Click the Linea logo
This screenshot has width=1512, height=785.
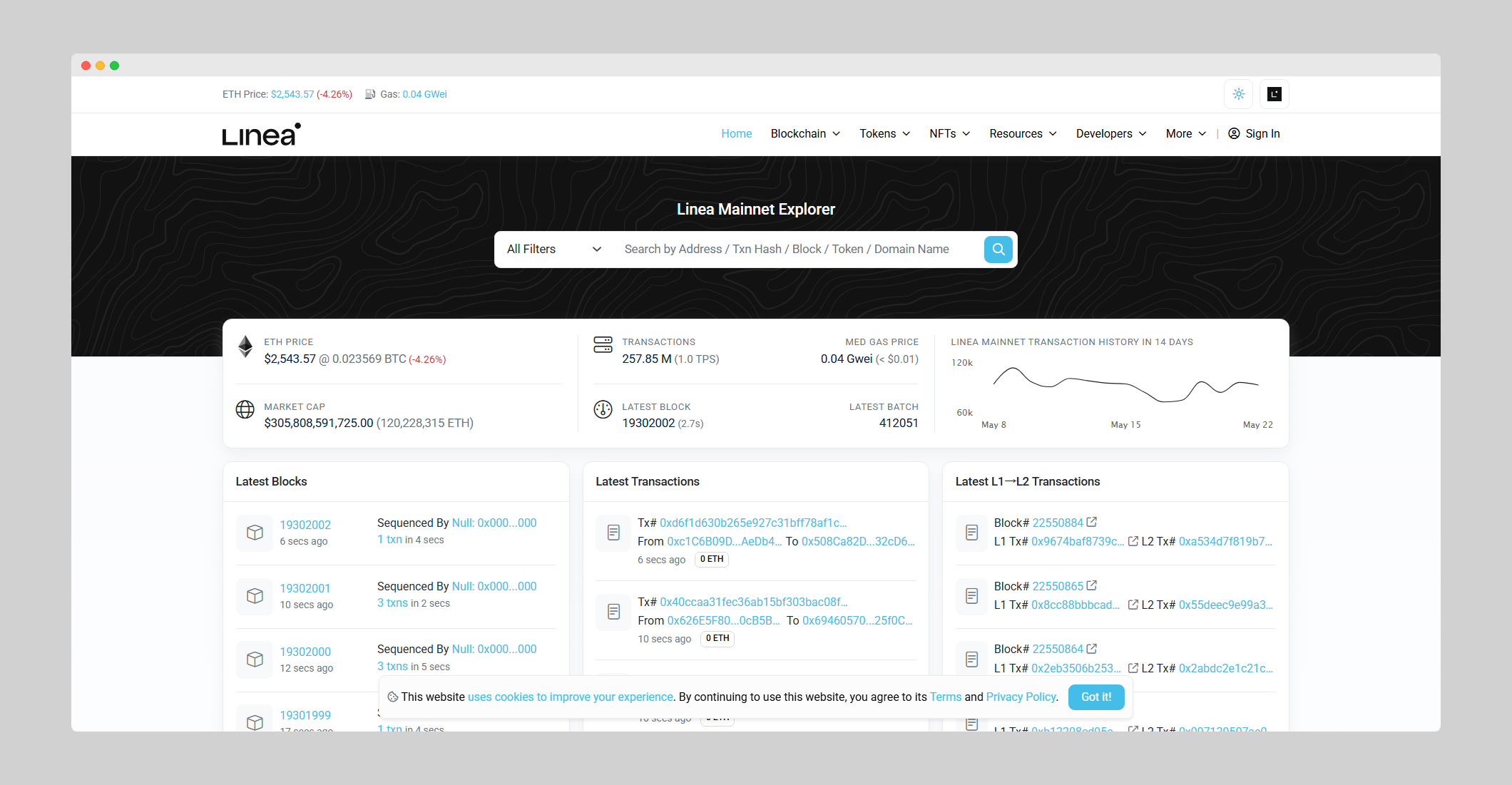[x=261, y=134]
